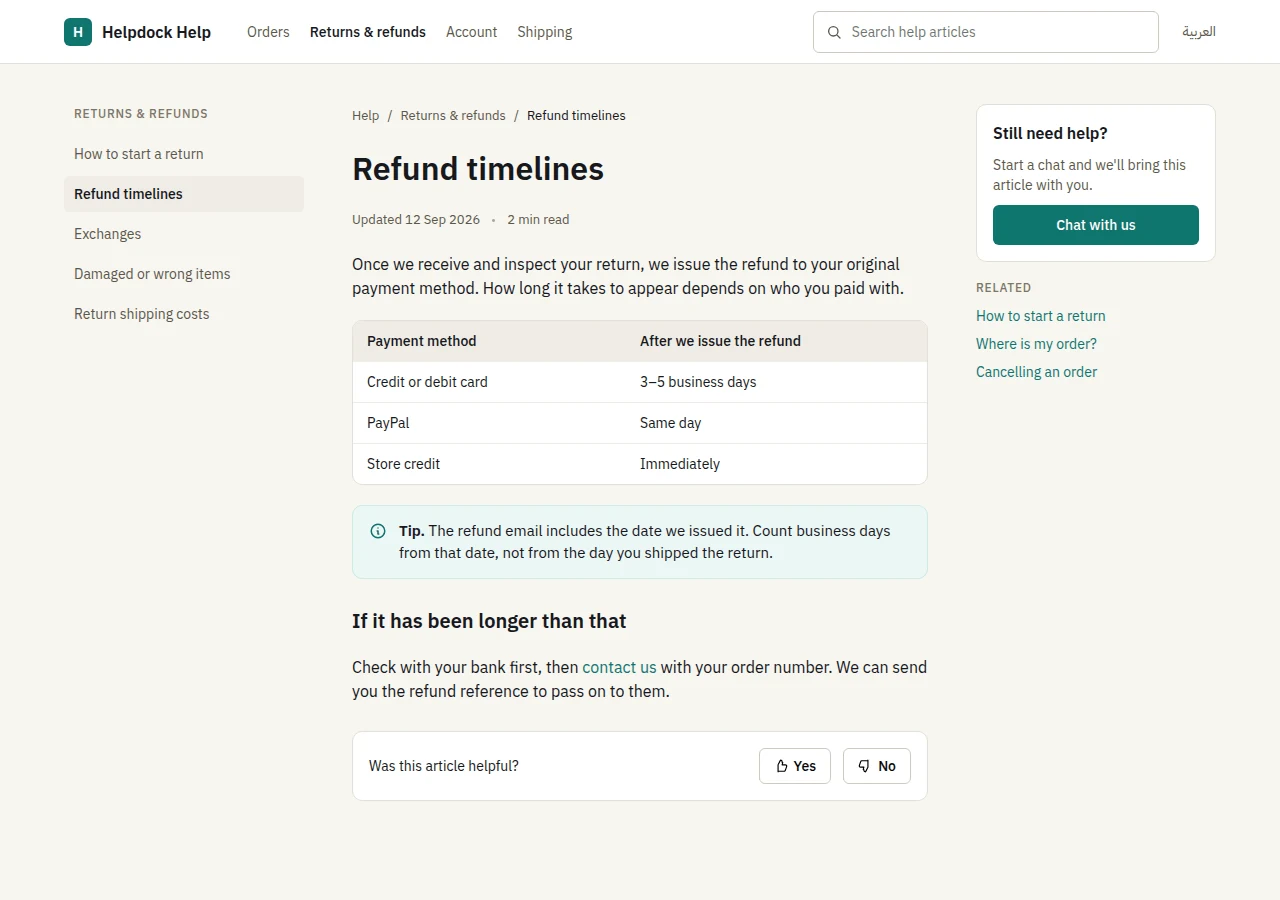This screenshot has width=1280, height=900.
Task: Open Helpdock Help home title
Action: (156, 32)
